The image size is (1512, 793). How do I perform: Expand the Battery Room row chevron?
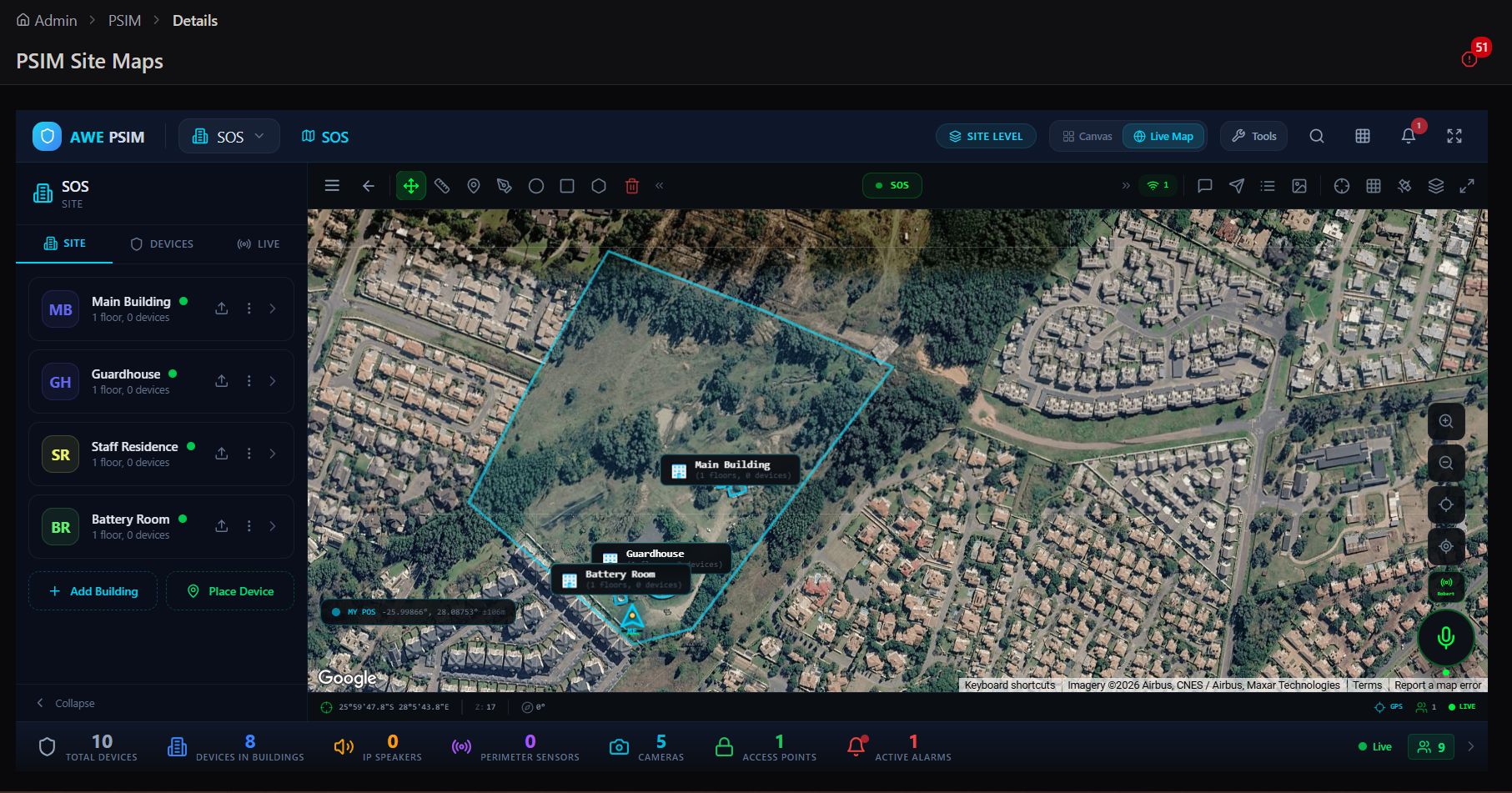(x=273, y=526)
